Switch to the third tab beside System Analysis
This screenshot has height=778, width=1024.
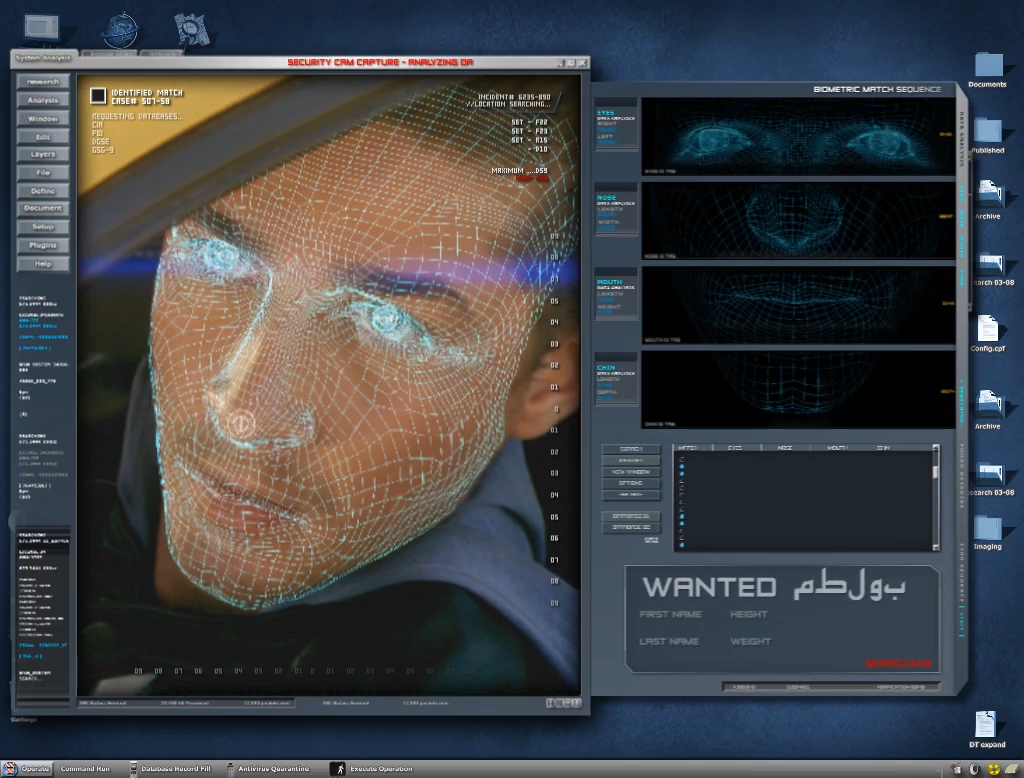click(x=161, y=54)
